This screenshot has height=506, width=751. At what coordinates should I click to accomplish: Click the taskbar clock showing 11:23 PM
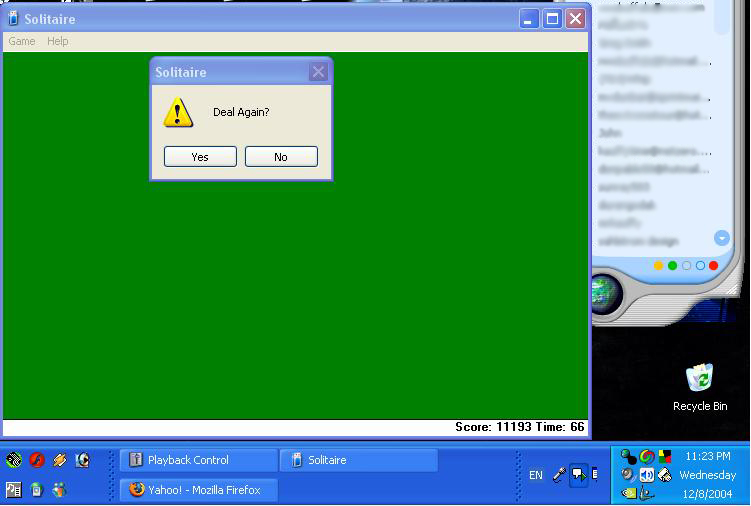[707, 457]
